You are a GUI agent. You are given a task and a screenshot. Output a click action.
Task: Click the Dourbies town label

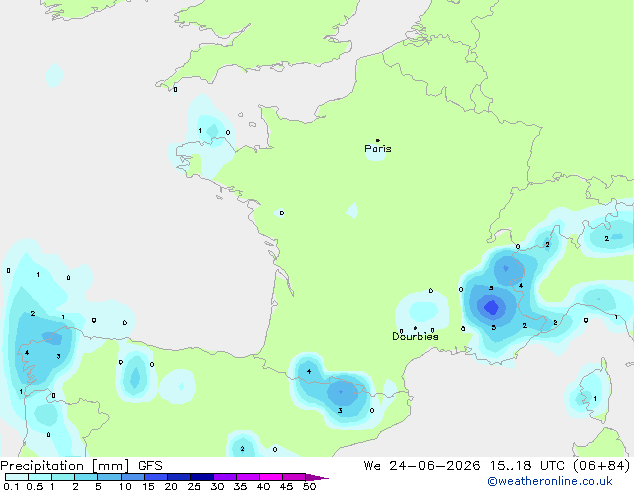pyautogui.click(x=415, y=336)
